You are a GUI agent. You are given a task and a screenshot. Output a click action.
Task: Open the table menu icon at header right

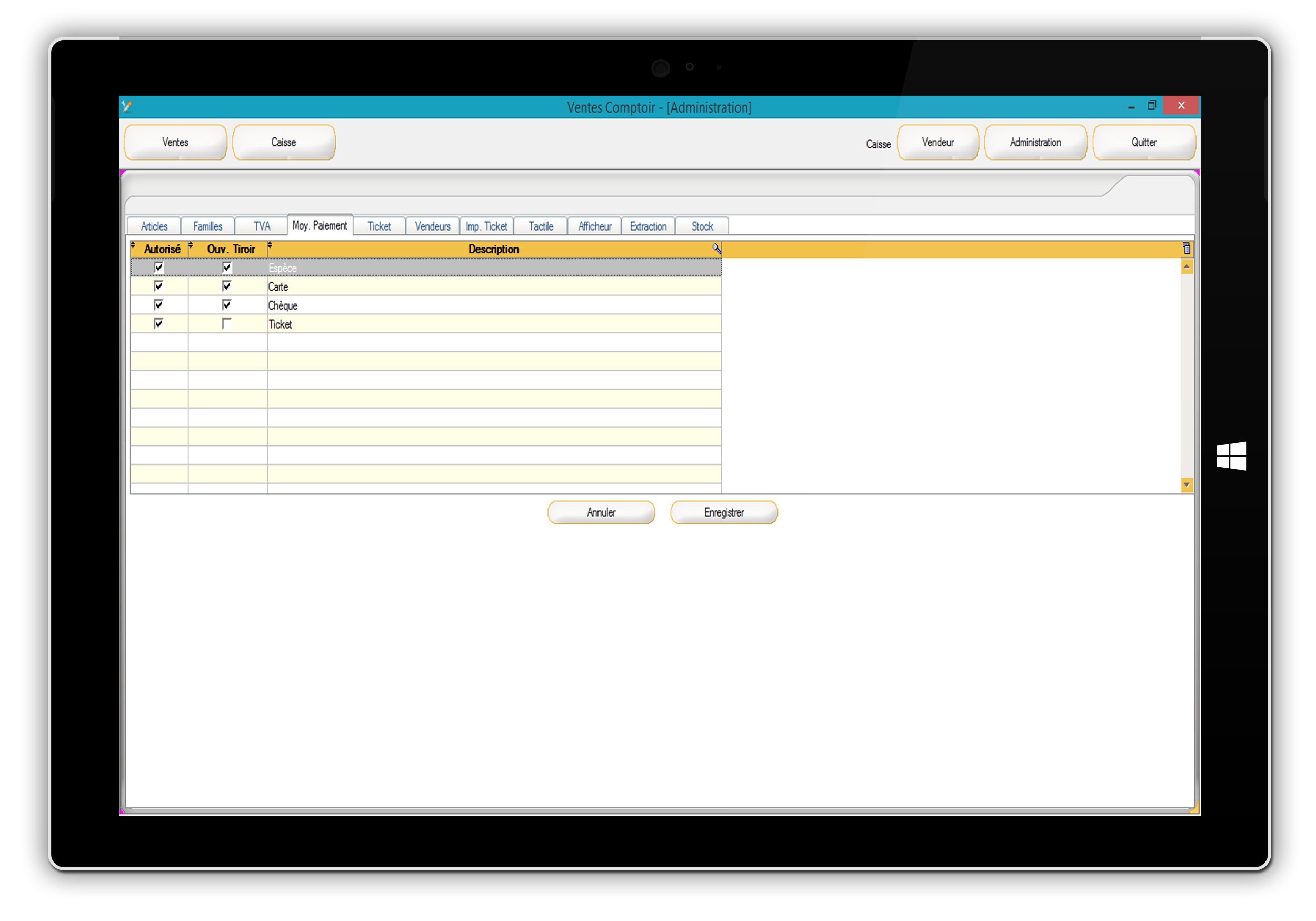1187,249
